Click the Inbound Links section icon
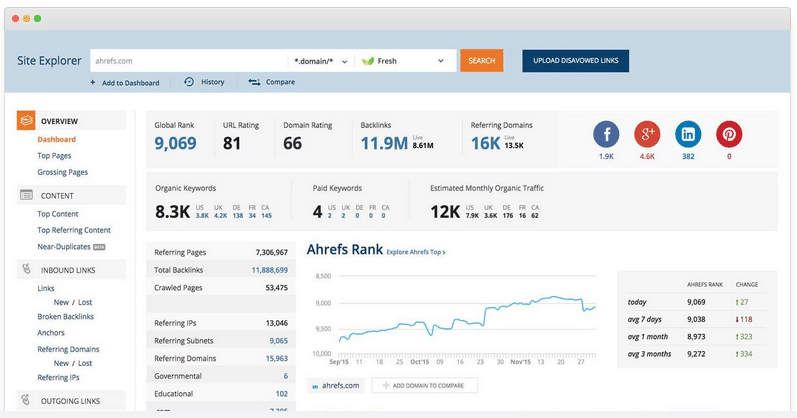Screen dimensions: 797x418 click(x=26, y=268)
